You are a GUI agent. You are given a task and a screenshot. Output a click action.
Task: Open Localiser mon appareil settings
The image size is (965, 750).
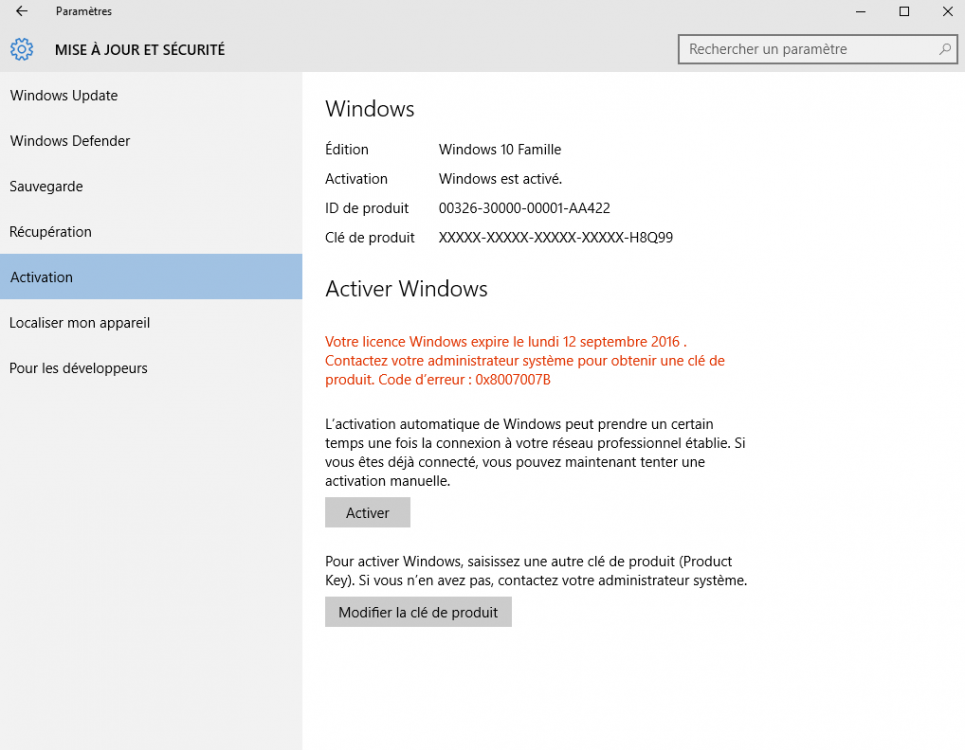(79, 322)
